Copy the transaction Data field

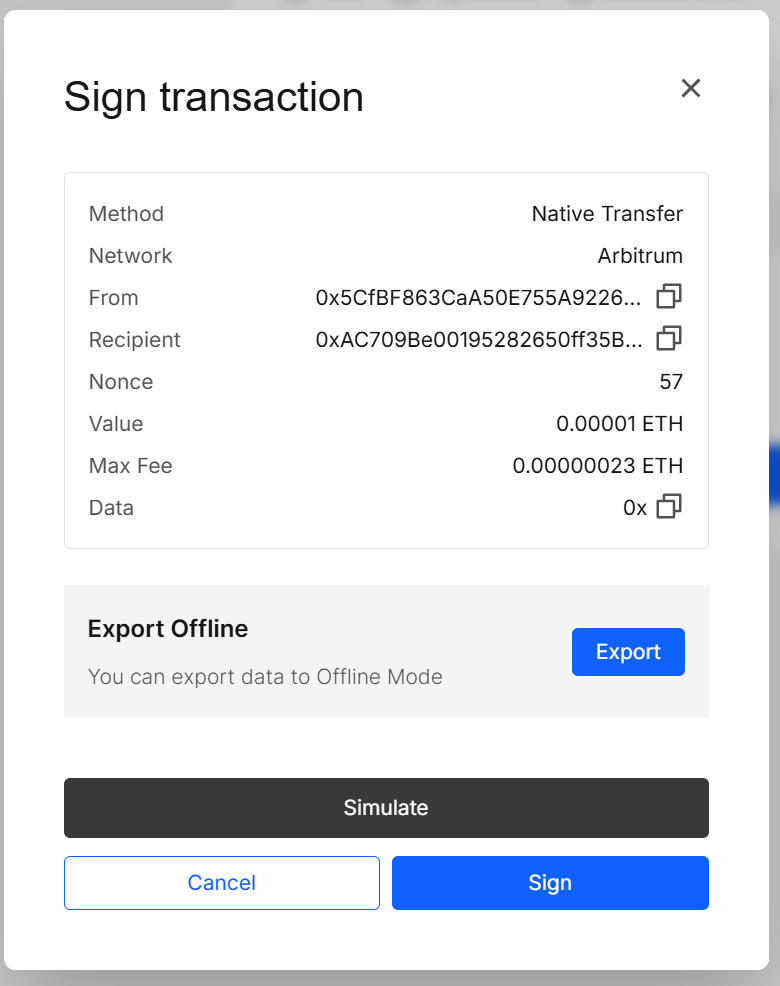pyautogui.click(x=668, y=507)
